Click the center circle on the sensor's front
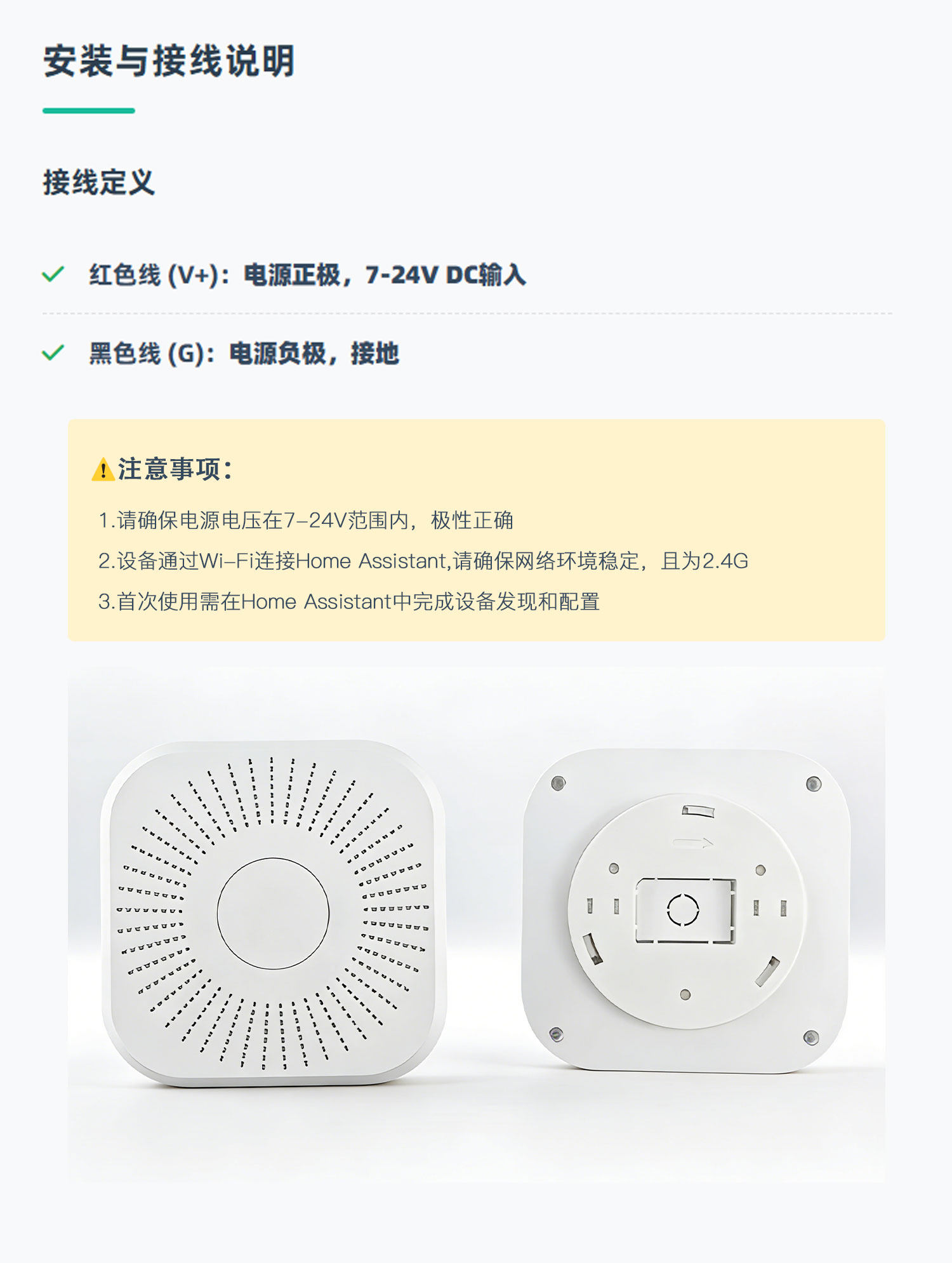This screenshot has height=1263, width=952. point(273,913)
